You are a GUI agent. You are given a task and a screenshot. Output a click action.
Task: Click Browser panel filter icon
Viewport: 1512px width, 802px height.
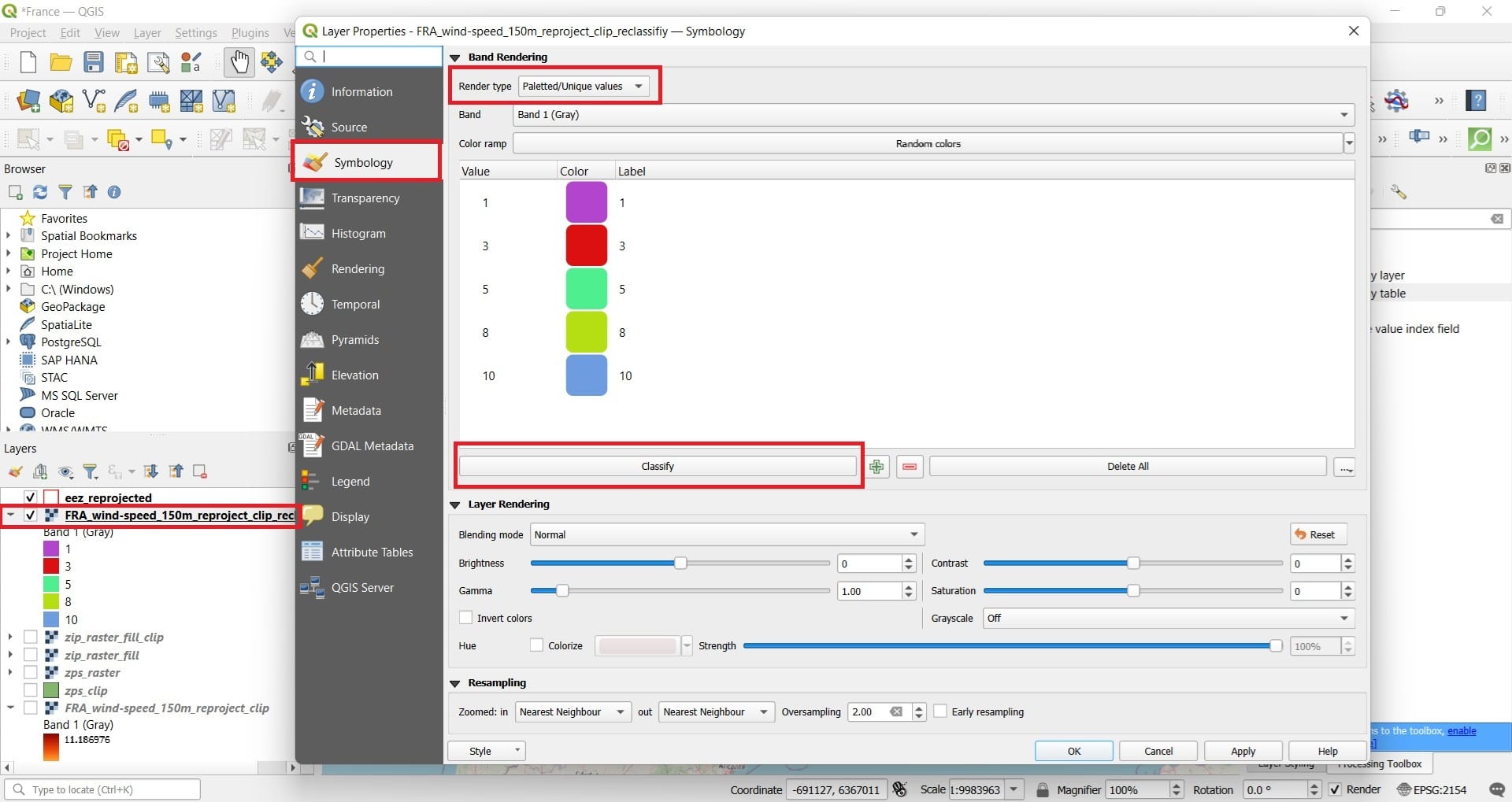[x=65, y=192]
